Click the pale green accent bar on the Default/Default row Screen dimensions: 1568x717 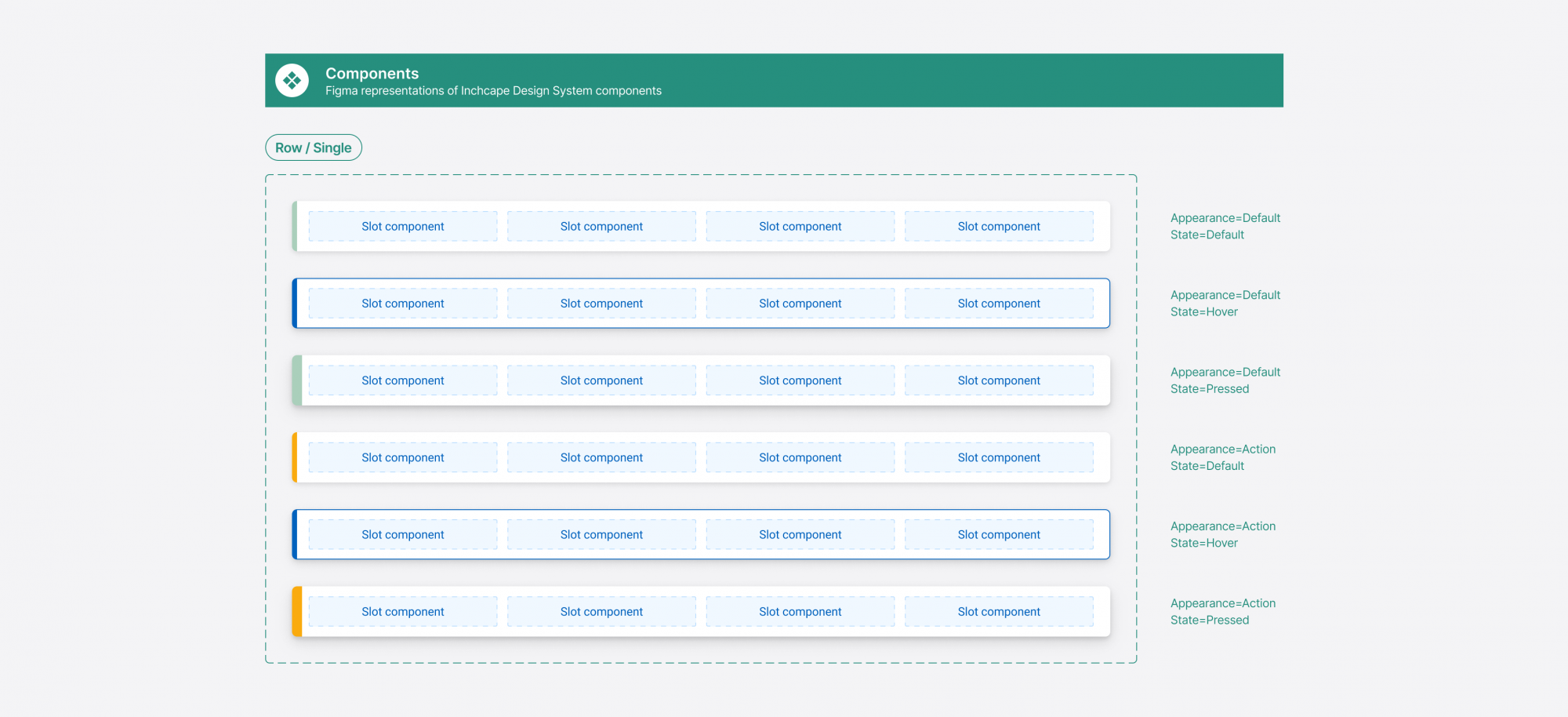[295, 227]
